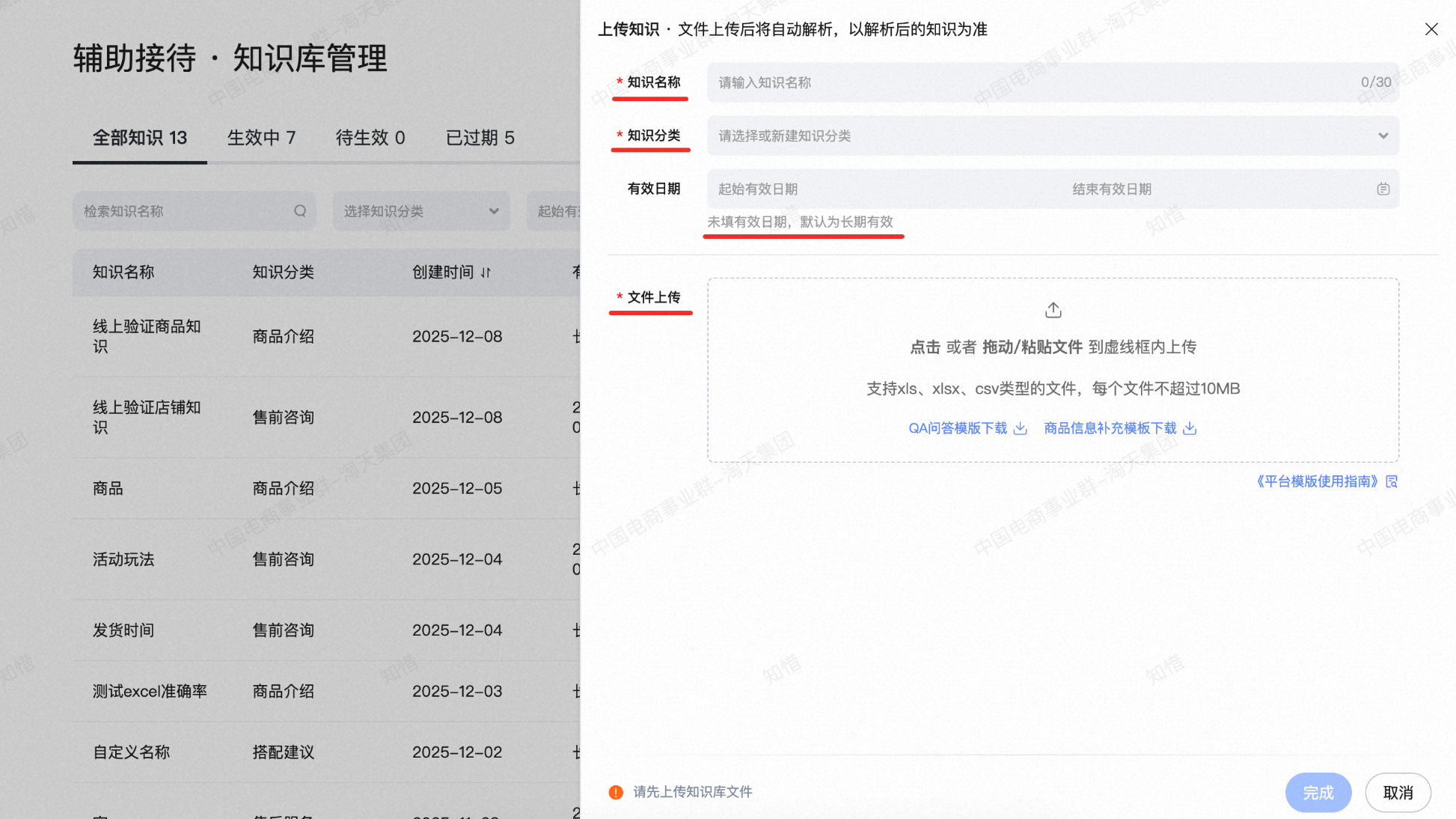
Task: Click the 2025-12-02 creation date cell
Action: tap(457, 752)
